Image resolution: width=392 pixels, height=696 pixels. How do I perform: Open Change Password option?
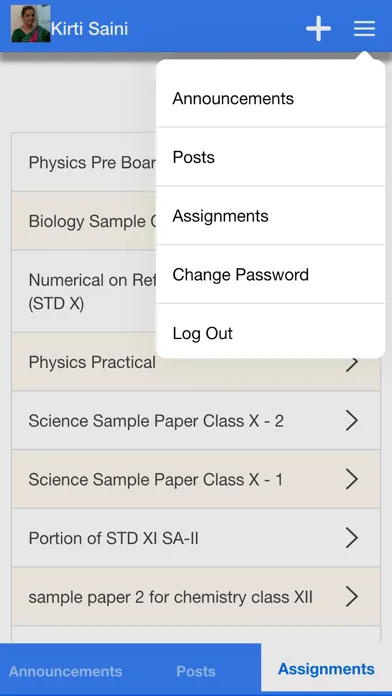[x=270, y=275]
